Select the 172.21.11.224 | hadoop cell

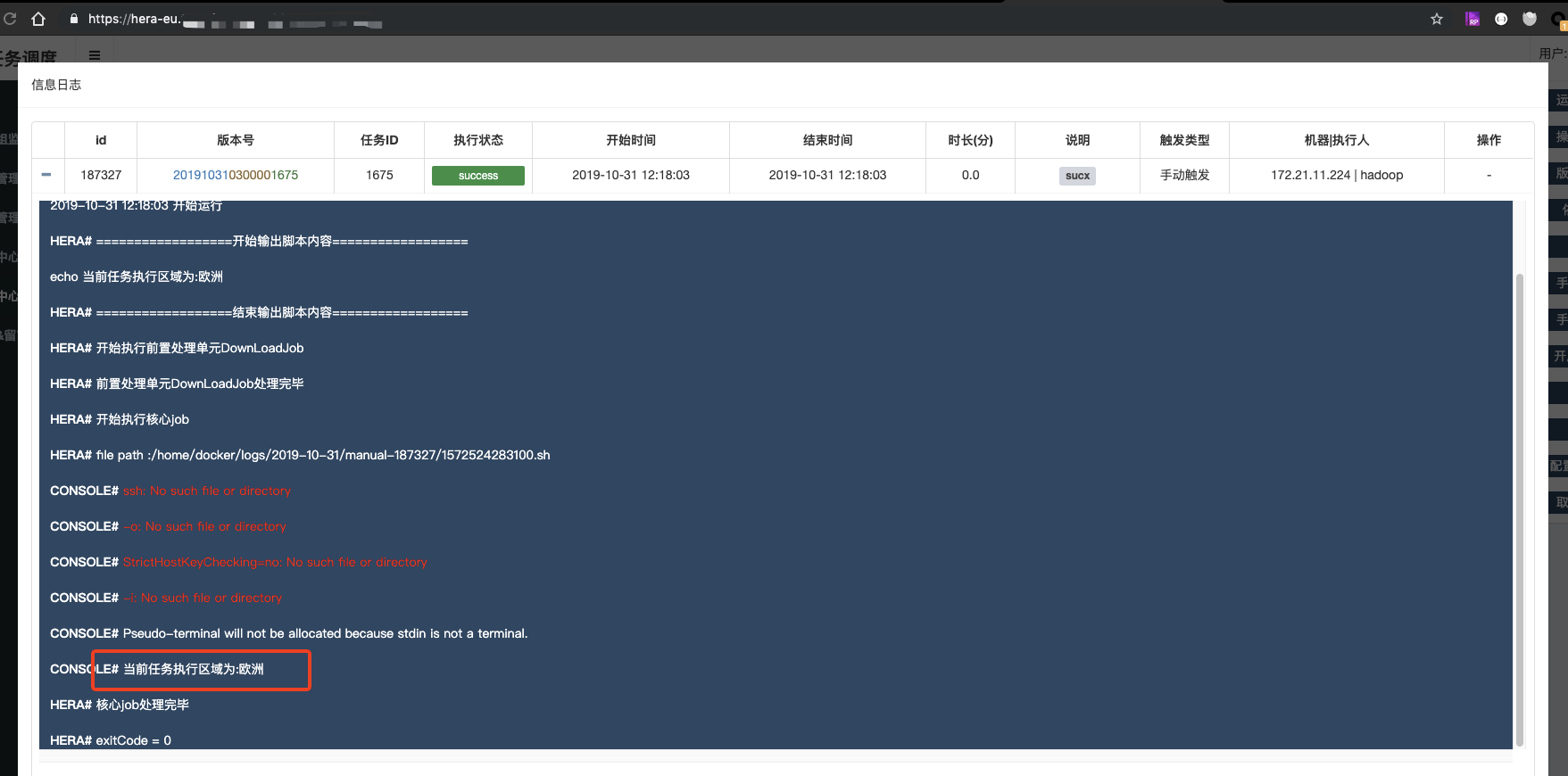coord(1337,175)
